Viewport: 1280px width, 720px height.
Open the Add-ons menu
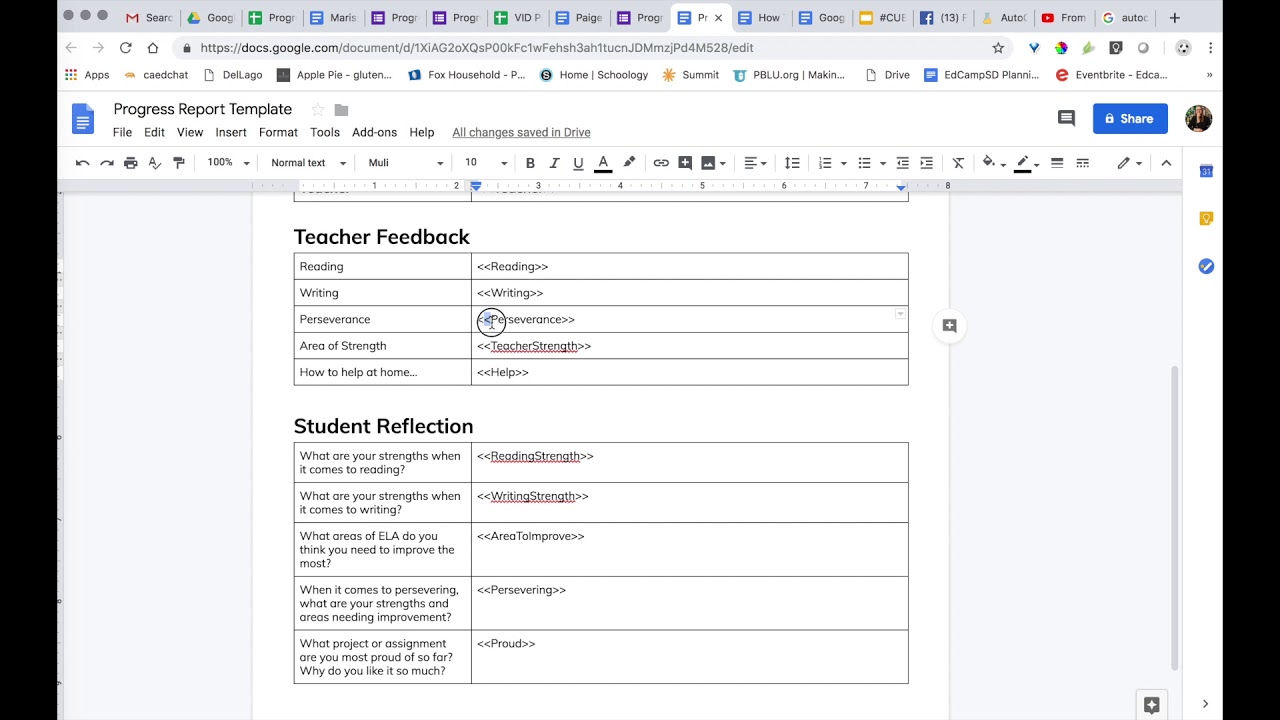pyautogui.click(x=374, y=132)
